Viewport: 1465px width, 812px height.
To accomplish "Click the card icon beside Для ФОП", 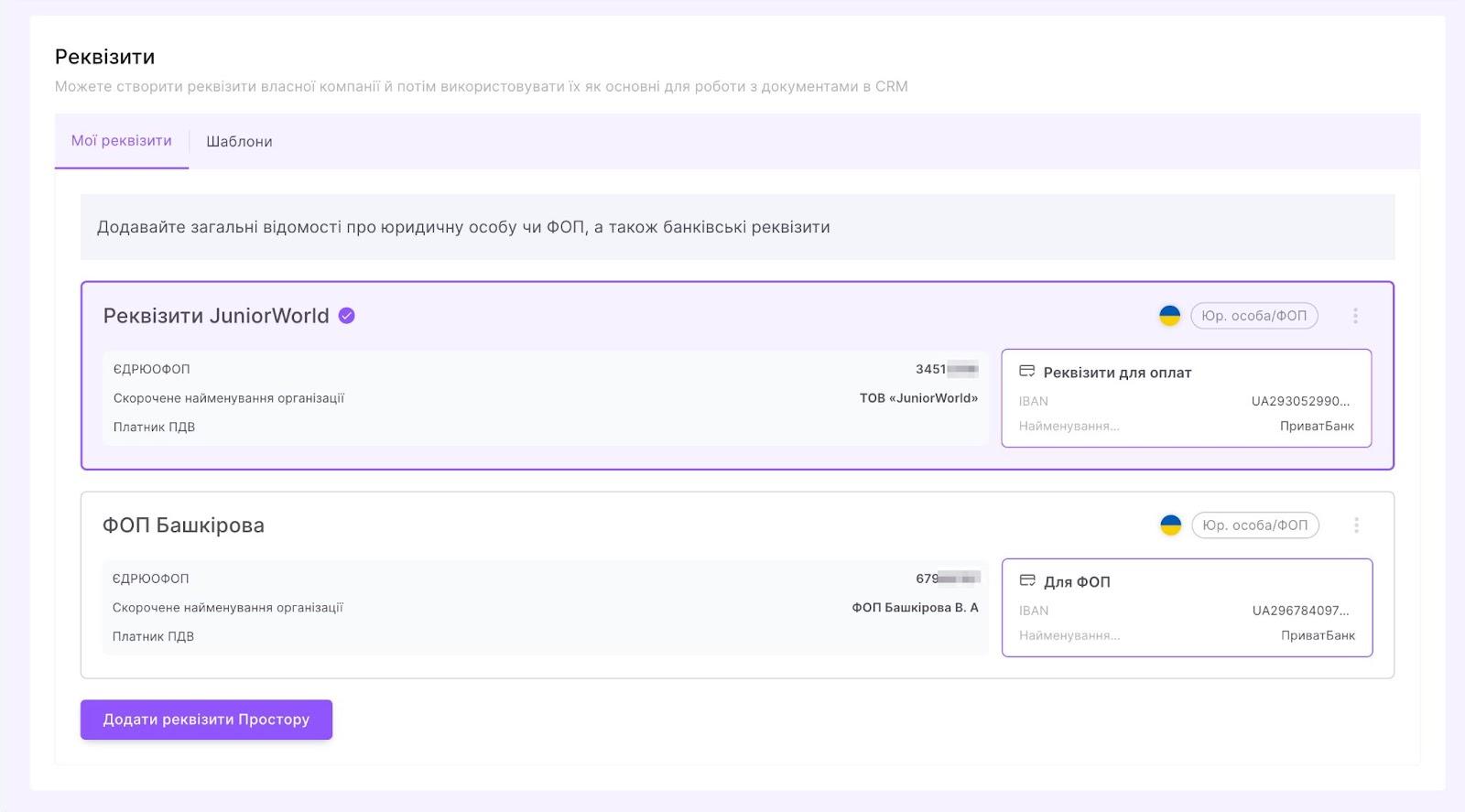I will pyautogui.click(x=1027, y=581).
